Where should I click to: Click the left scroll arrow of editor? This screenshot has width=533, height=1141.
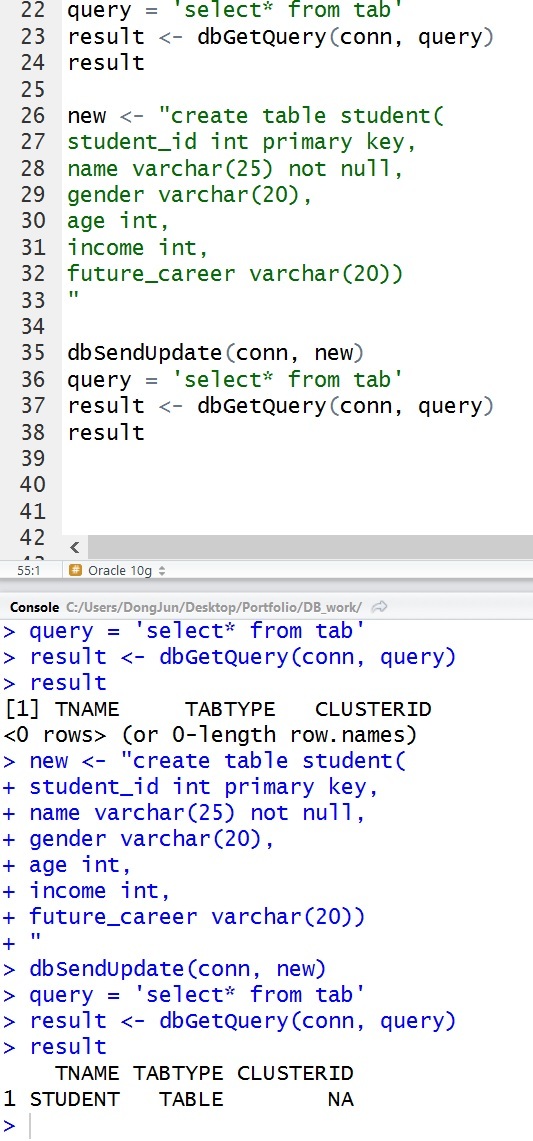[x=74, y=548]
